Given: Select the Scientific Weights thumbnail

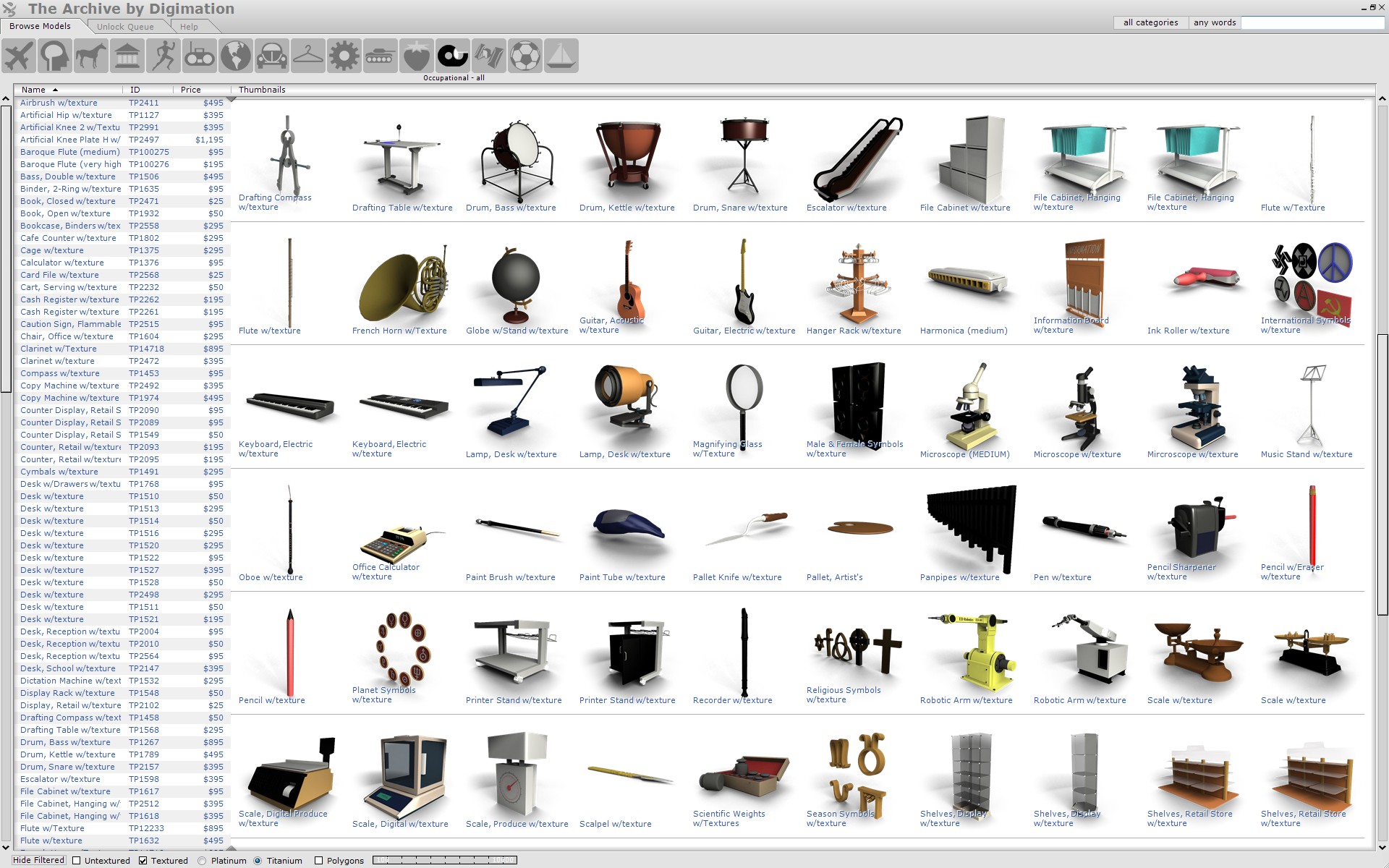Looking at the screenshot, I should click(x=744, y=780).
